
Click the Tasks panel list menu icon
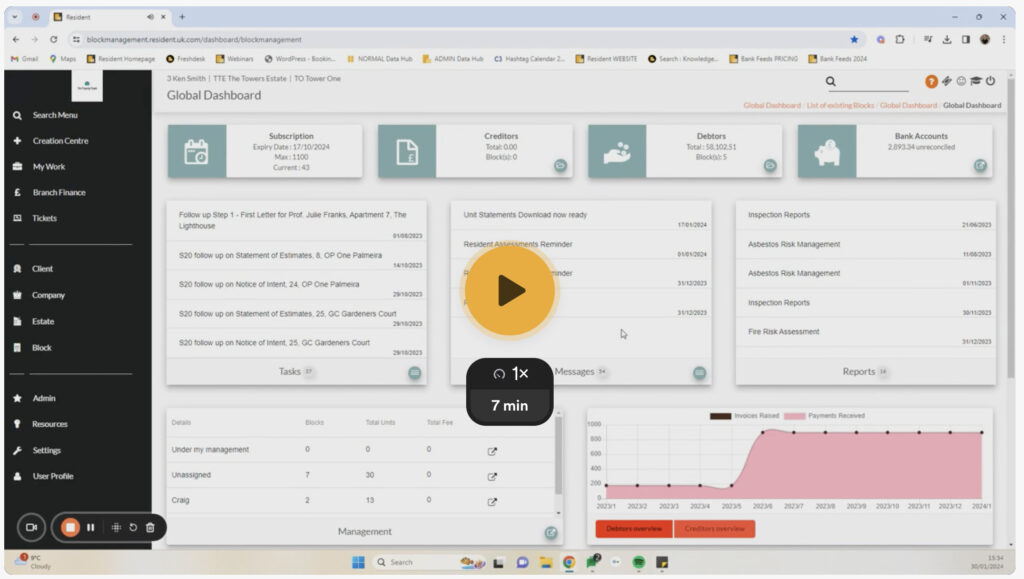tap(414, 372)
